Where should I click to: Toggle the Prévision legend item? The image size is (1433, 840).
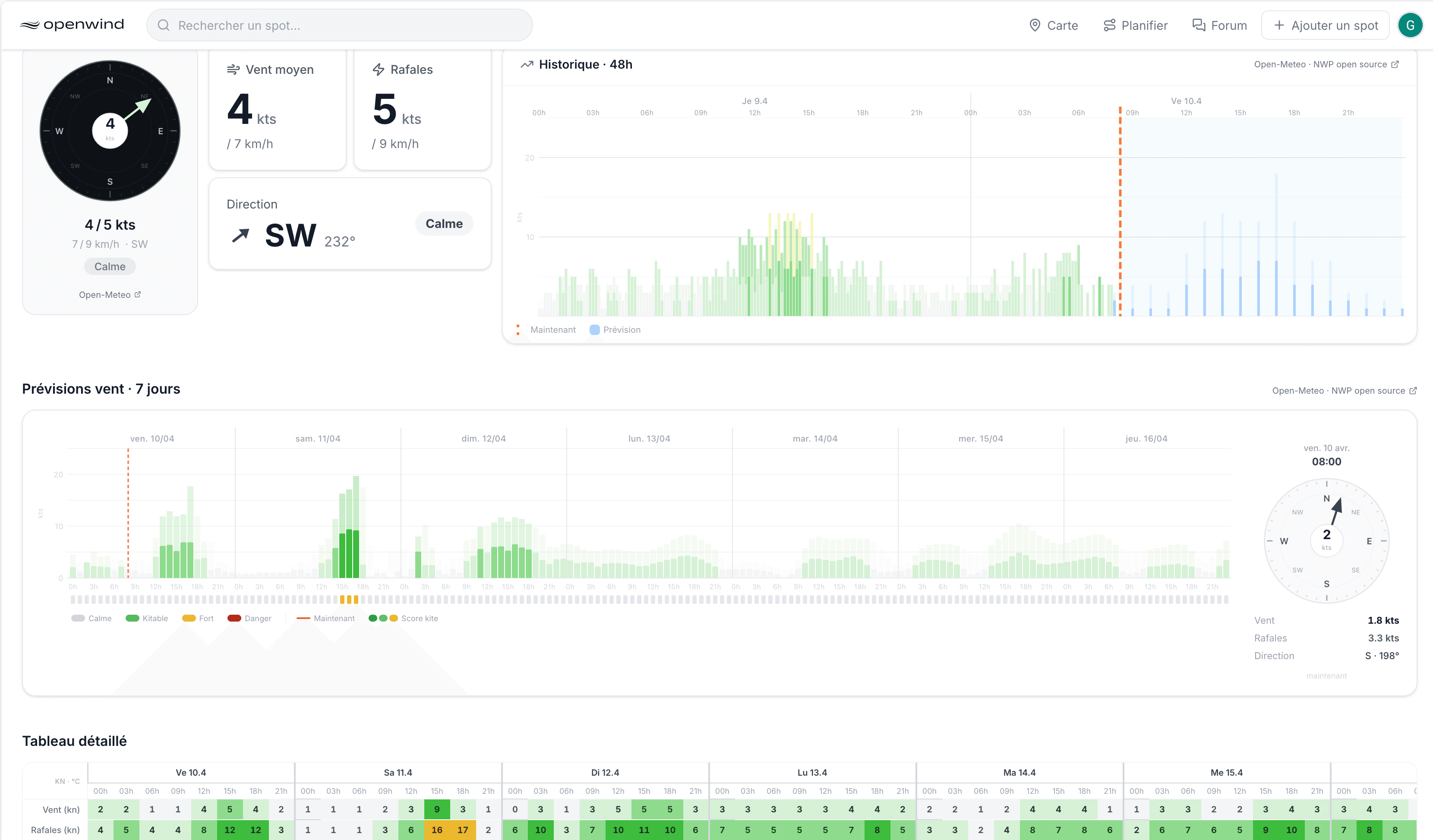(x=615, y=330)
